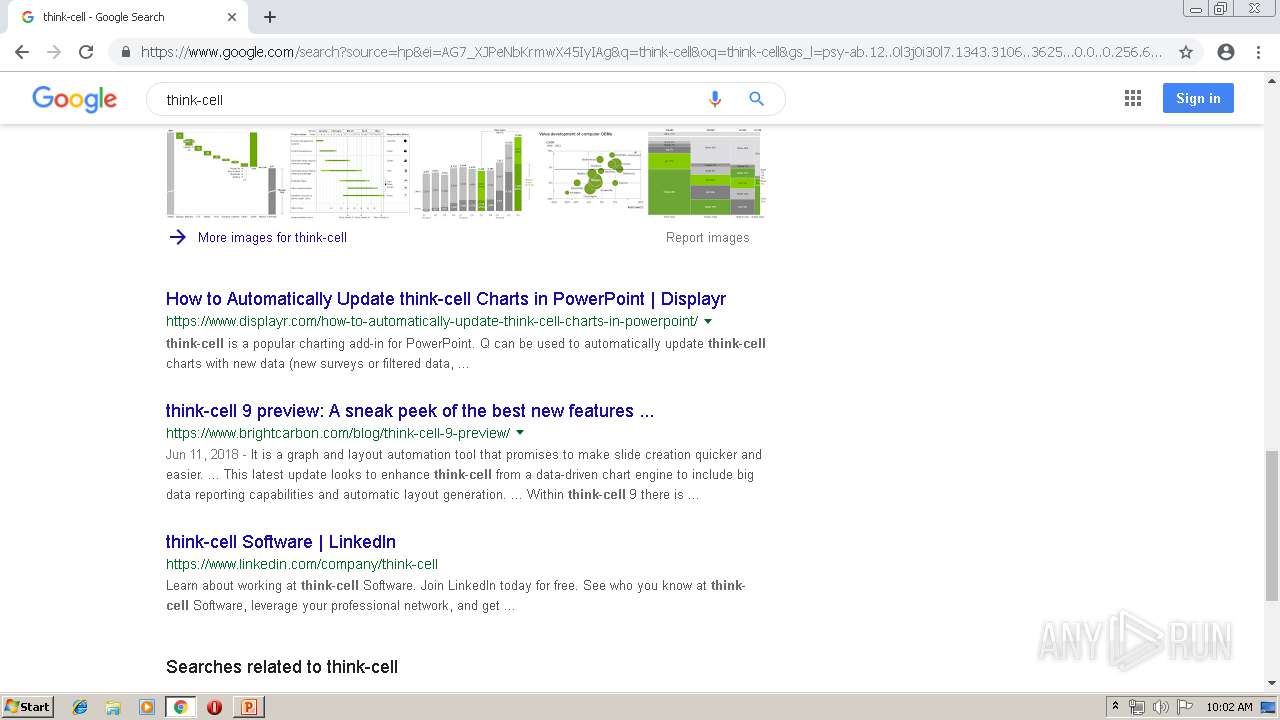Open waterfall chart image thumbnail
Image resolution: width=1280 pixels, height=720 pixels.
(x=226, y=173)
